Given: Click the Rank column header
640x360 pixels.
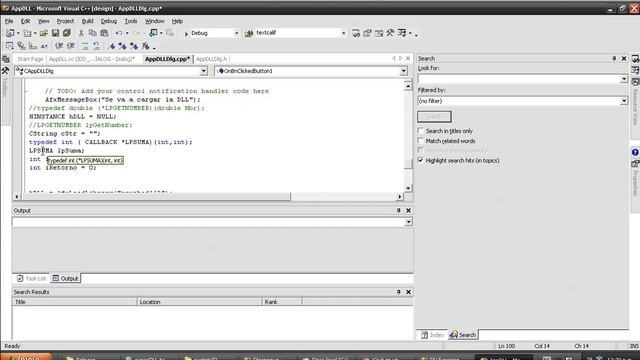Looking at the screenshot, I should click(x=282, y=302).
